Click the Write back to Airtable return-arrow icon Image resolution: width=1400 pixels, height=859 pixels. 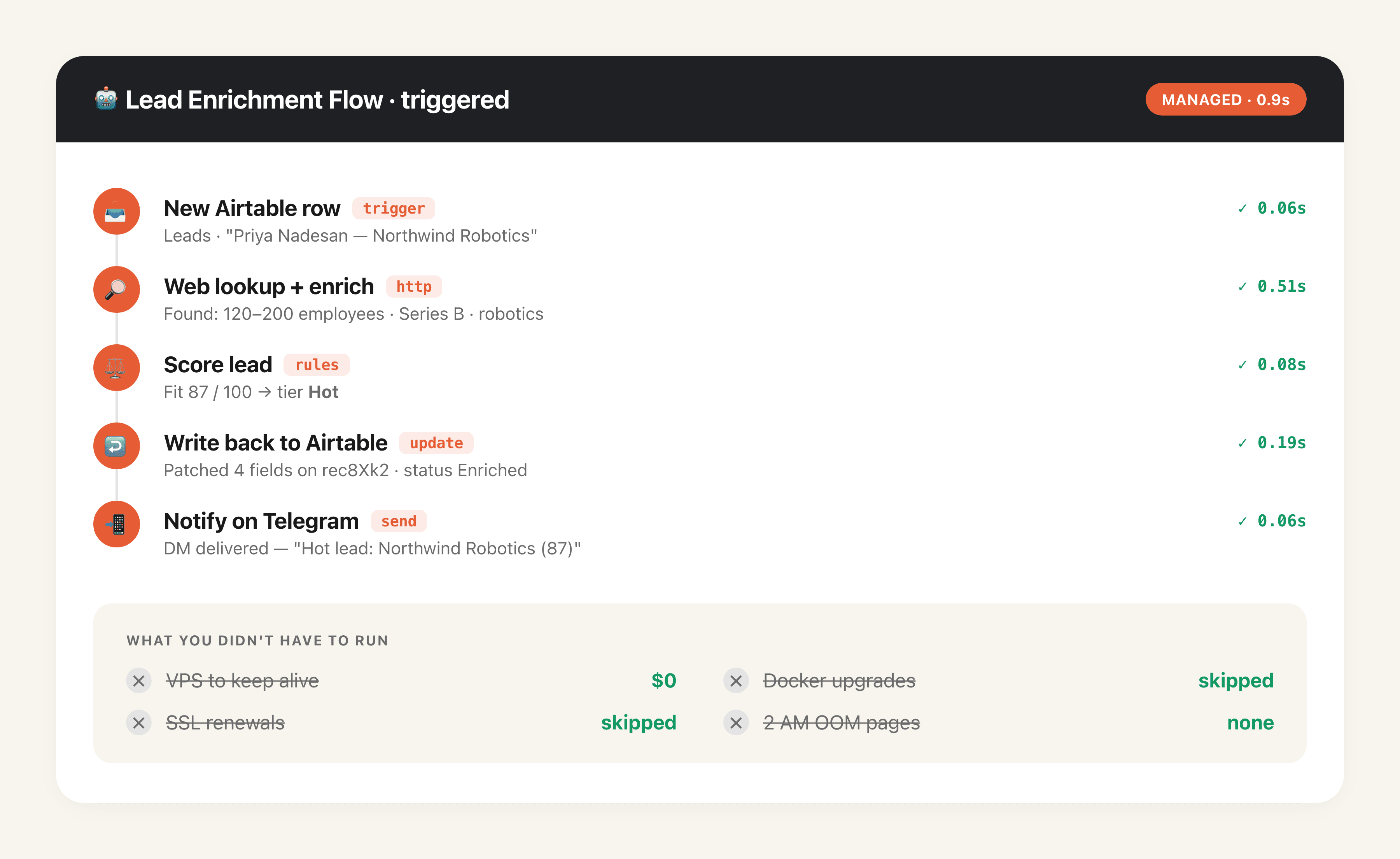point(117,446)
